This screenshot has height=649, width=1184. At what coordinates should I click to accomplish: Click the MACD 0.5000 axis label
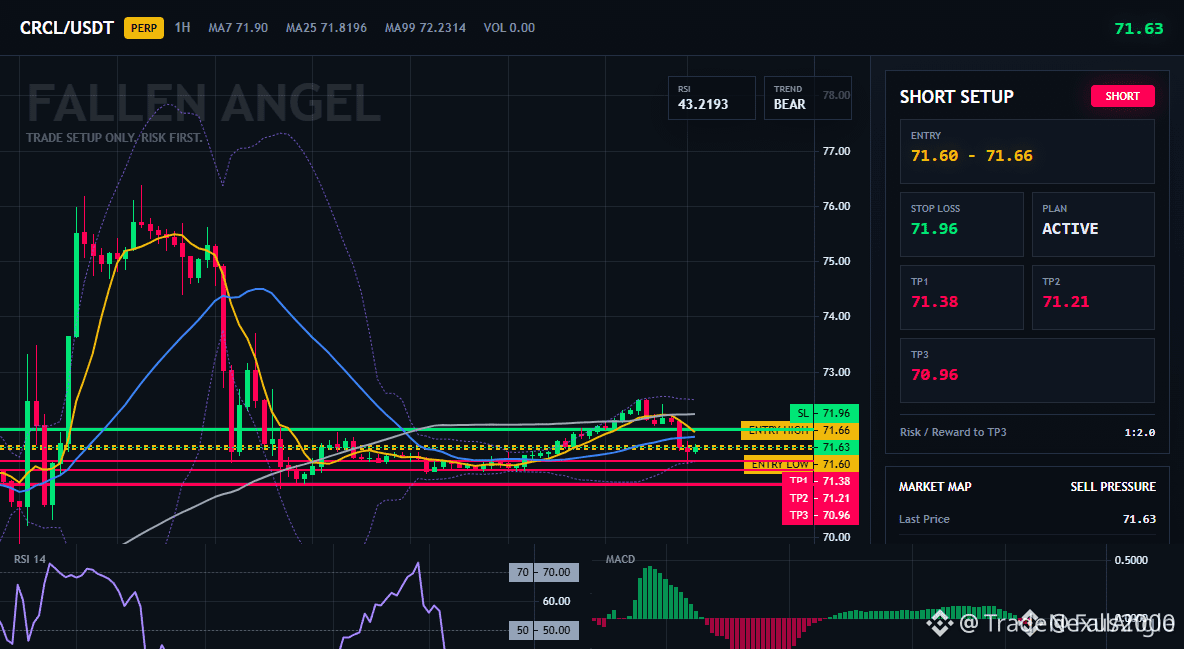[x=1131, y=560]
